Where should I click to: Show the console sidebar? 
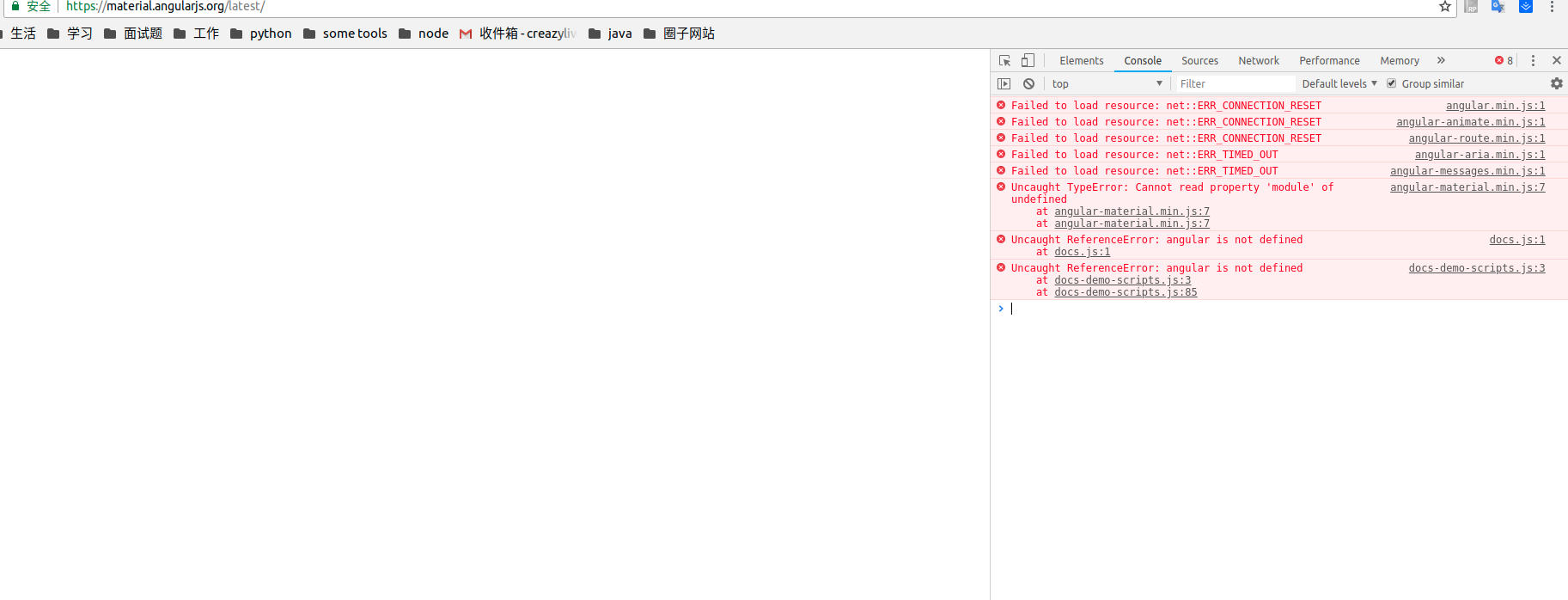[x=1004, y=83]
